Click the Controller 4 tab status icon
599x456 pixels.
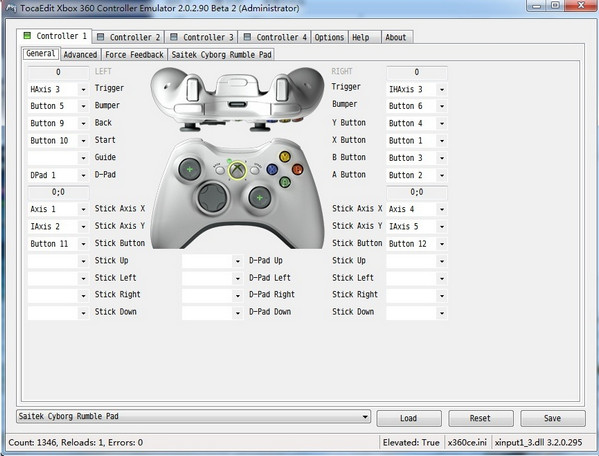pos(247,37)
